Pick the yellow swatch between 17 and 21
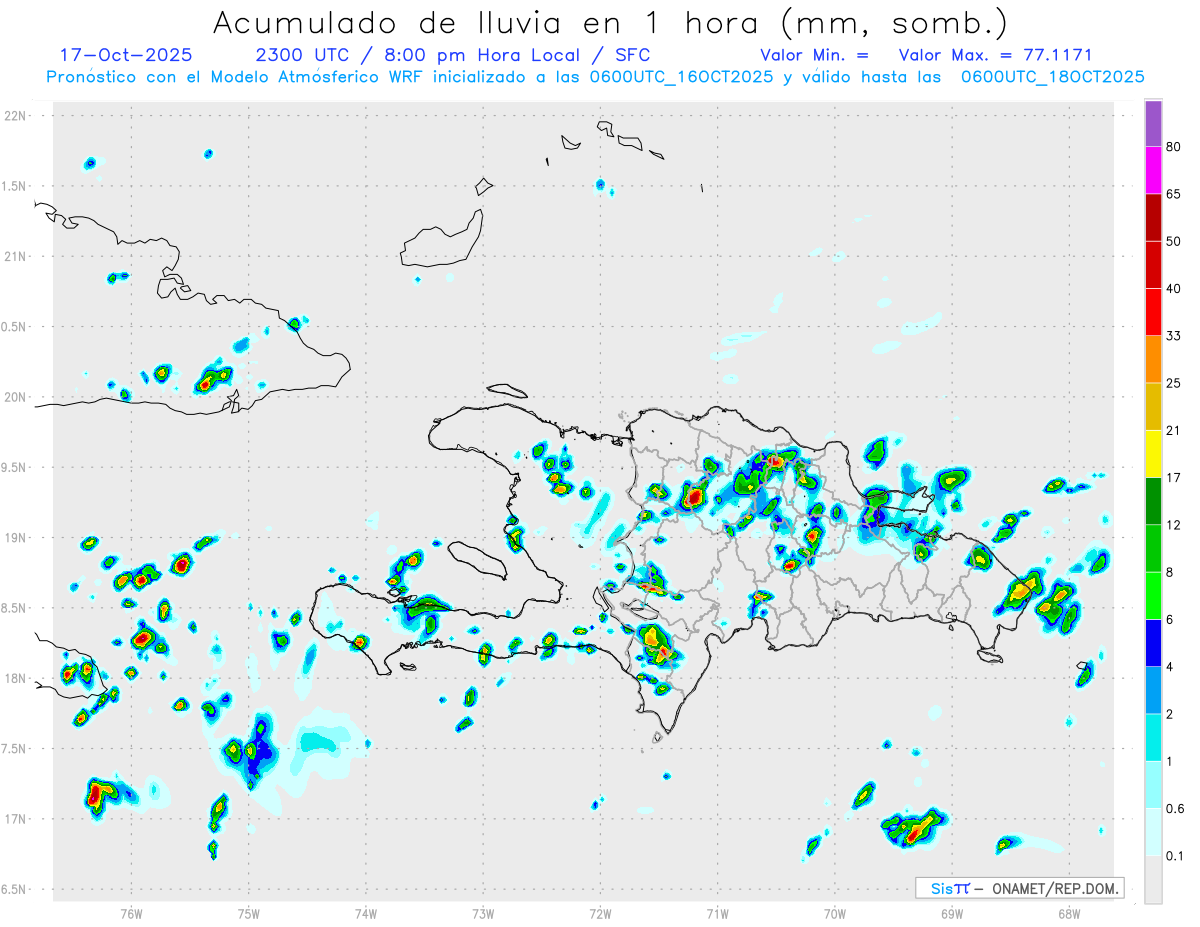The width and height of the screenshot is (1200, 927). (x=1153, y=454)
